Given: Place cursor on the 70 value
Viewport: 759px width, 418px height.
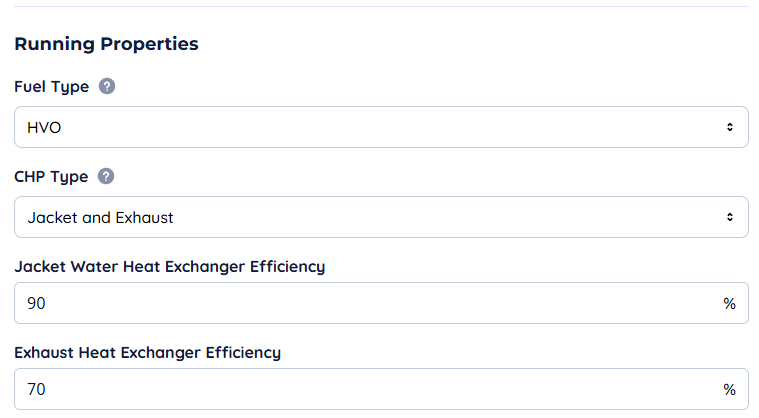Looking at the screenshot, I should point(37,389).
